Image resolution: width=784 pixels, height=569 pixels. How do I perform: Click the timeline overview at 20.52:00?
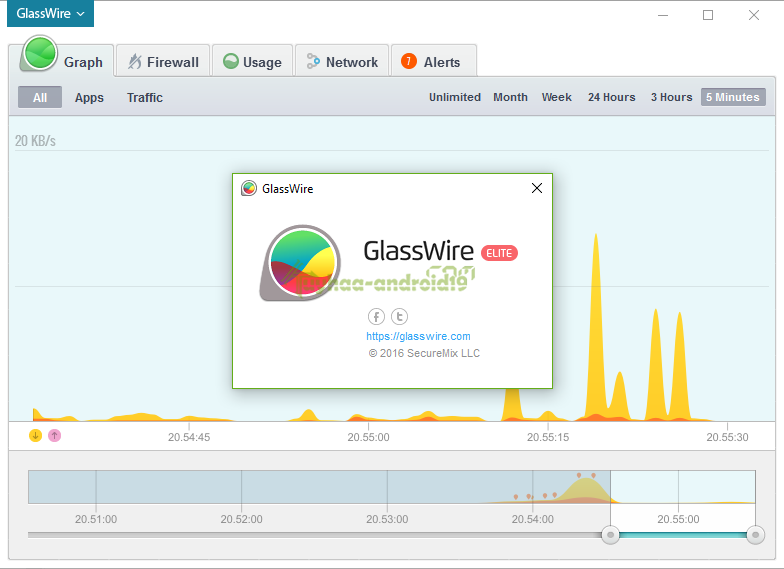[242, 486]
